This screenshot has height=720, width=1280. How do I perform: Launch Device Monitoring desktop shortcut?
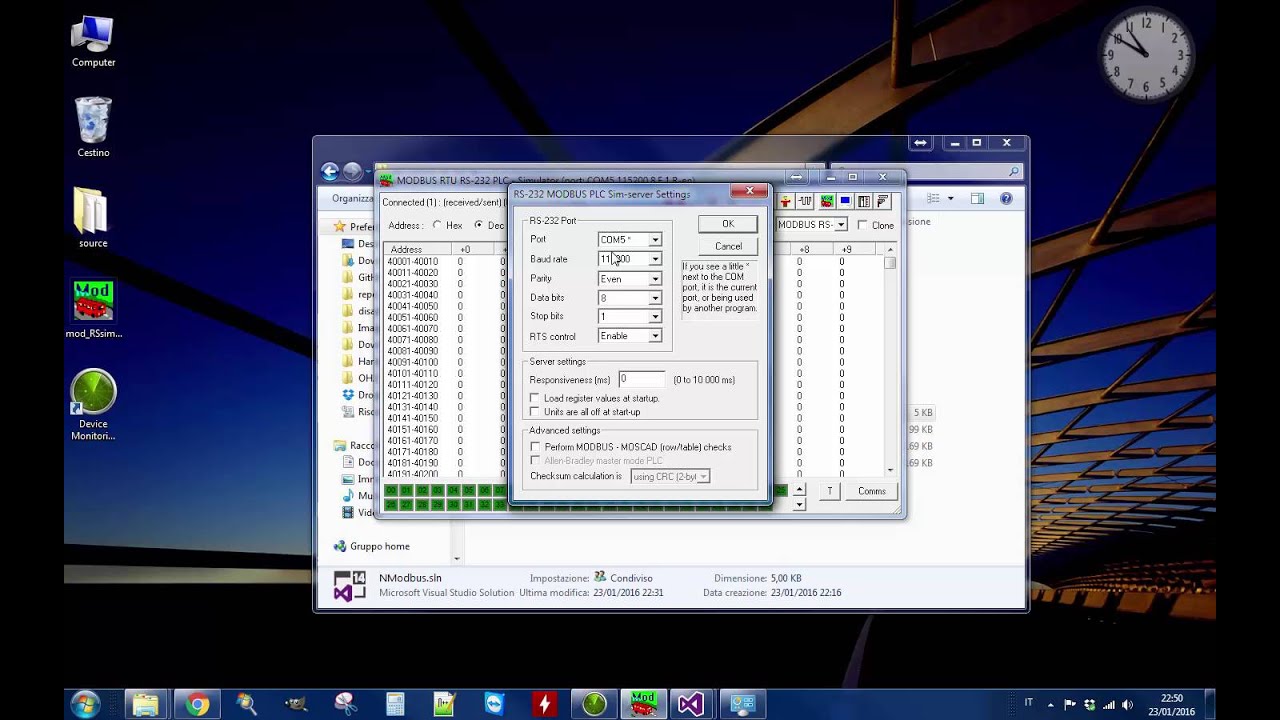coord(93,405)
